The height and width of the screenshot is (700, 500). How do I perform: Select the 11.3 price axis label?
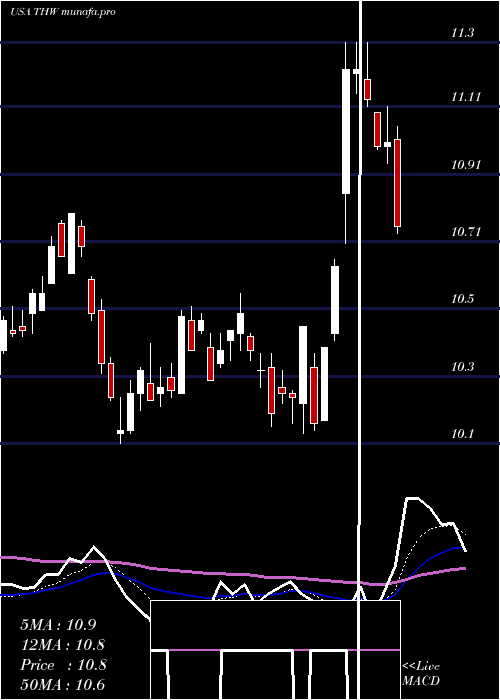coord(462,33)
